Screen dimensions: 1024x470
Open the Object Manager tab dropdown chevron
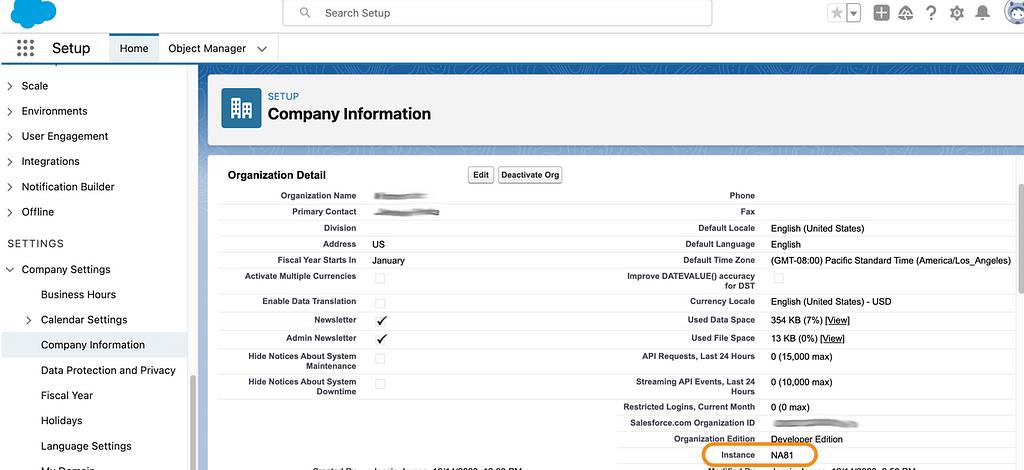click(x=262, y=48)
